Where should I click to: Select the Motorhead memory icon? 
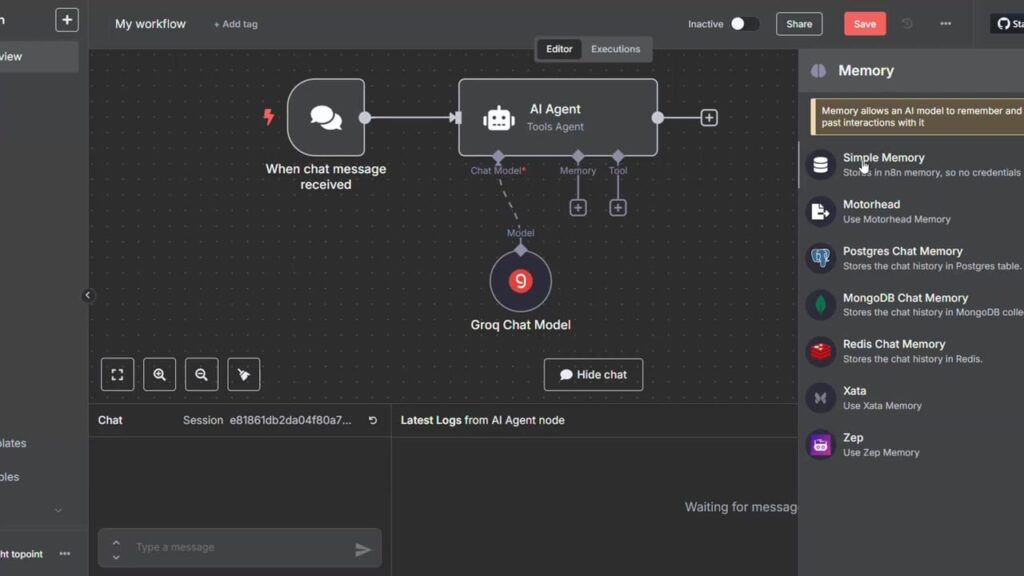(x=820, y=212)
